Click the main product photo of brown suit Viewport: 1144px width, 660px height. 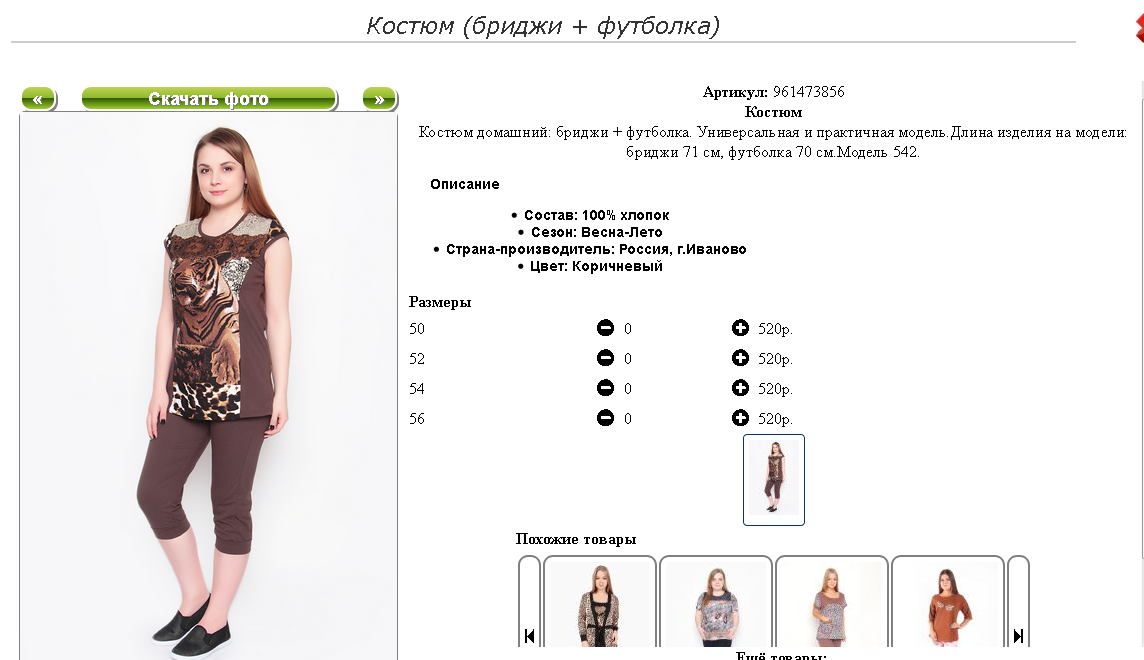[209, 387]
